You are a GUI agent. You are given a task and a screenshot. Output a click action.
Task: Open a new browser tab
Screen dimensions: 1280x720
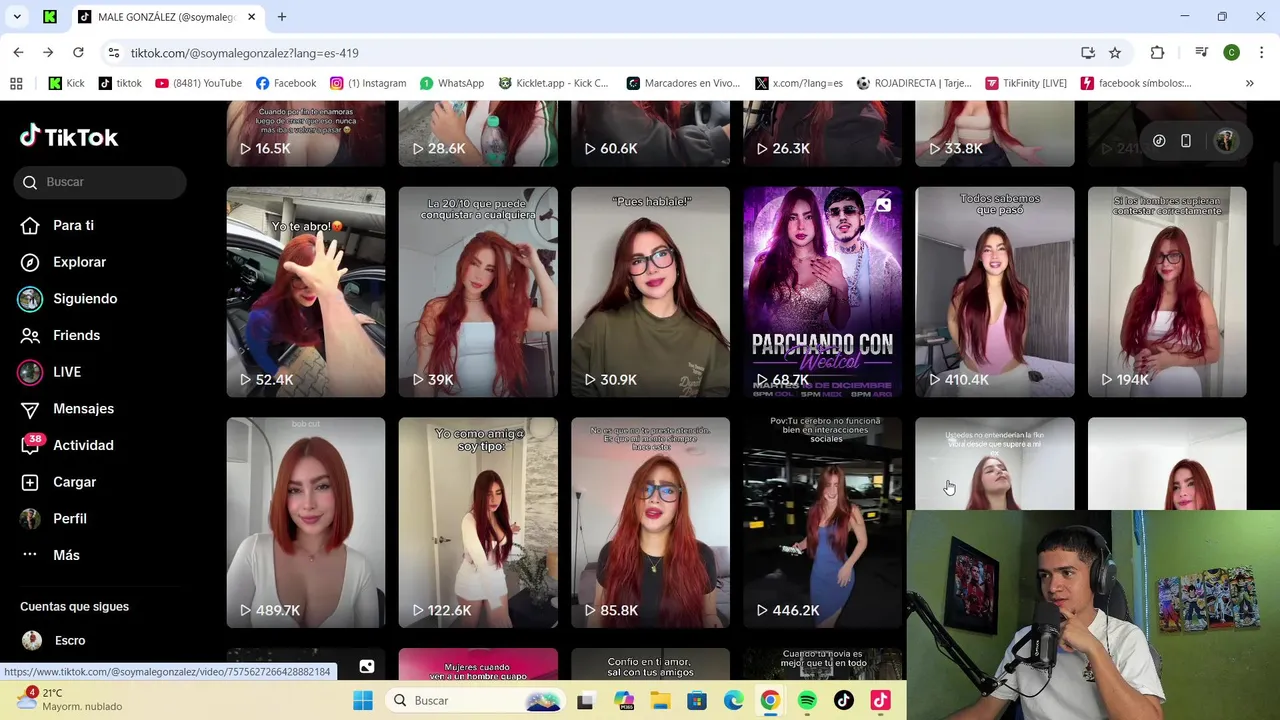[282, 17]
